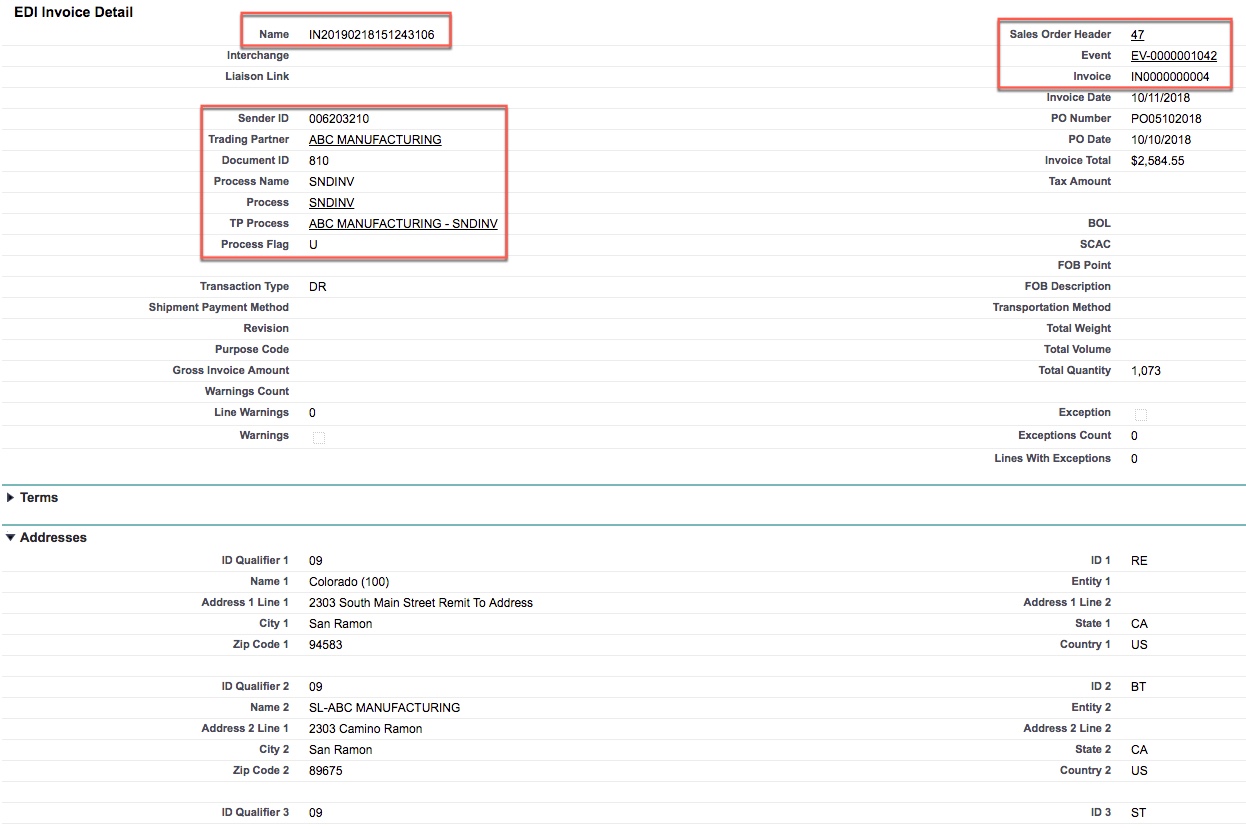
Task: Click Name 2 value SL-ABC MANUFACTURING
Action: pos(385,708)
